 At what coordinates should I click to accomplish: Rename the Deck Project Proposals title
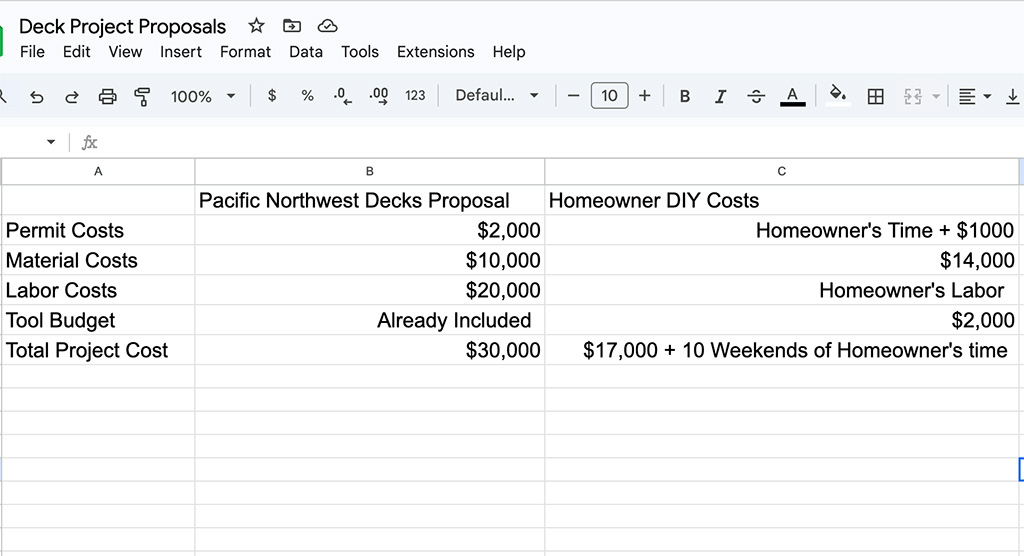122,26
